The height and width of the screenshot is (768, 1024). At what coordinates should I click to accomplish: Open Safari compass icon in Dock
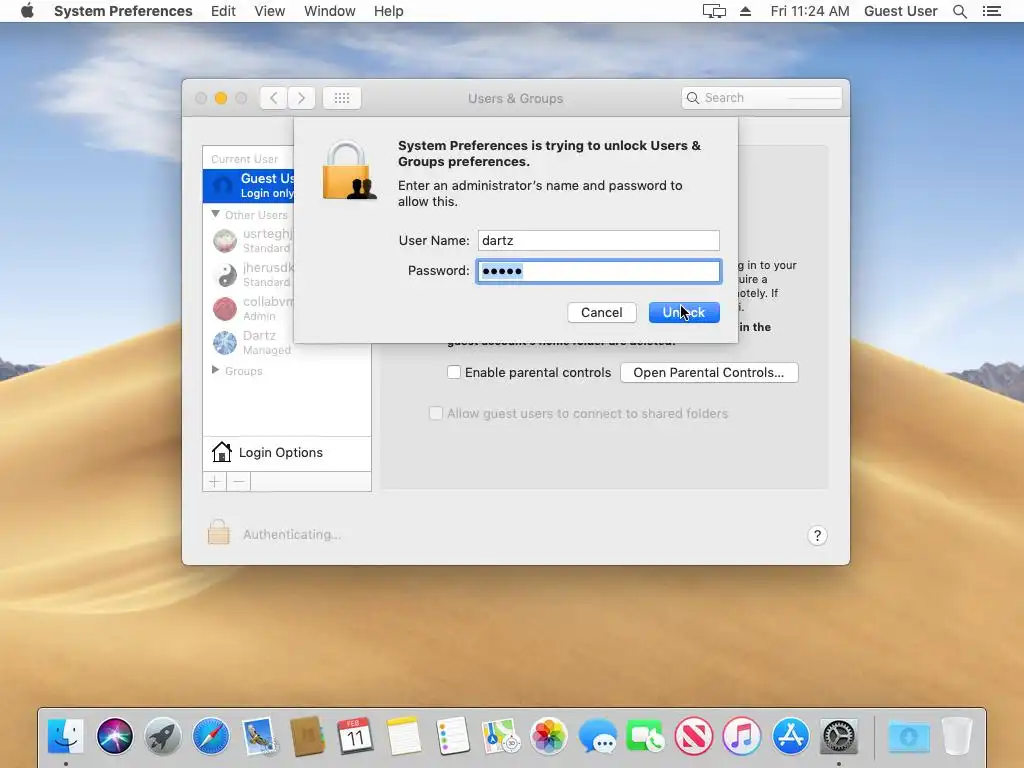211,736
